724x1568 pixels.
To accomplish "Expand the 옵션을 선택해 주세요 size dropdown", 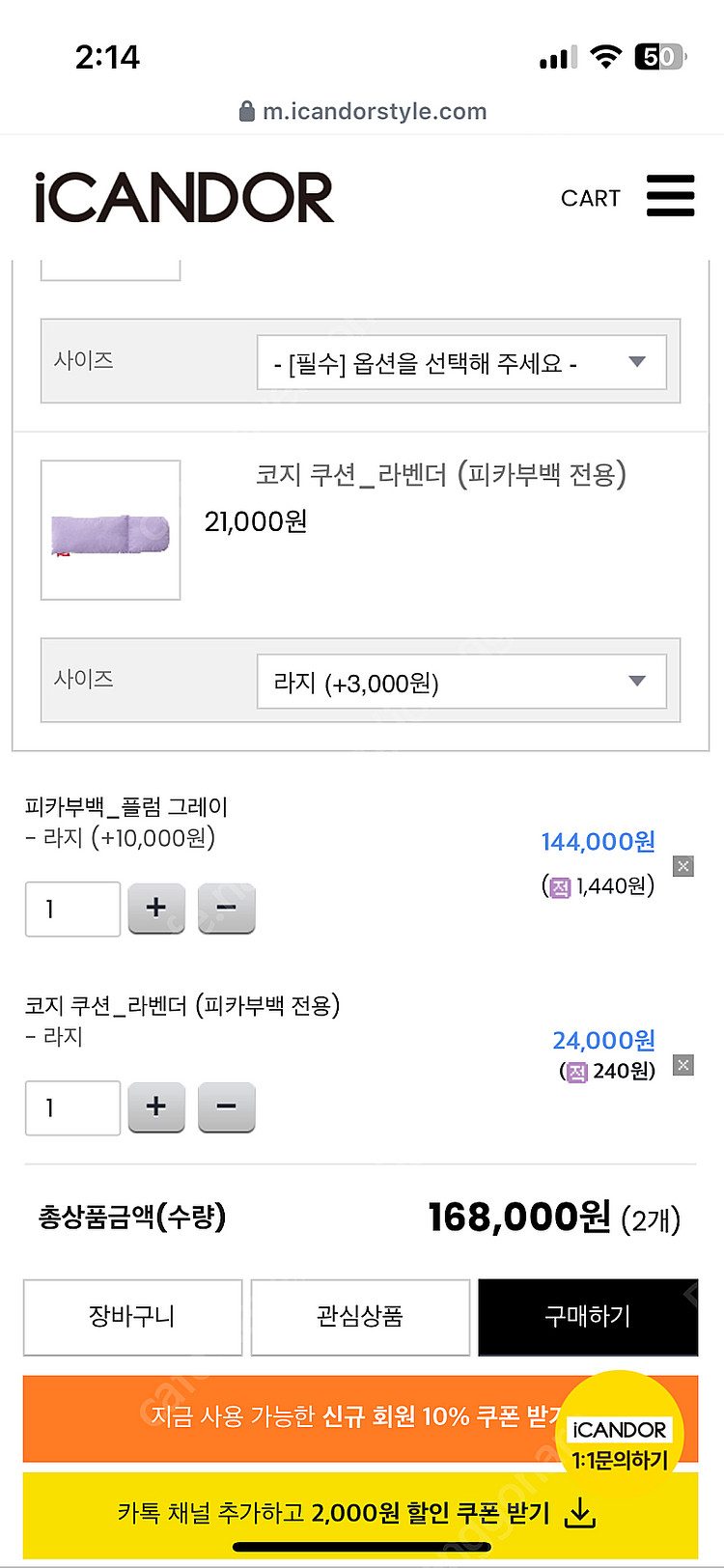I will point(461,363).
